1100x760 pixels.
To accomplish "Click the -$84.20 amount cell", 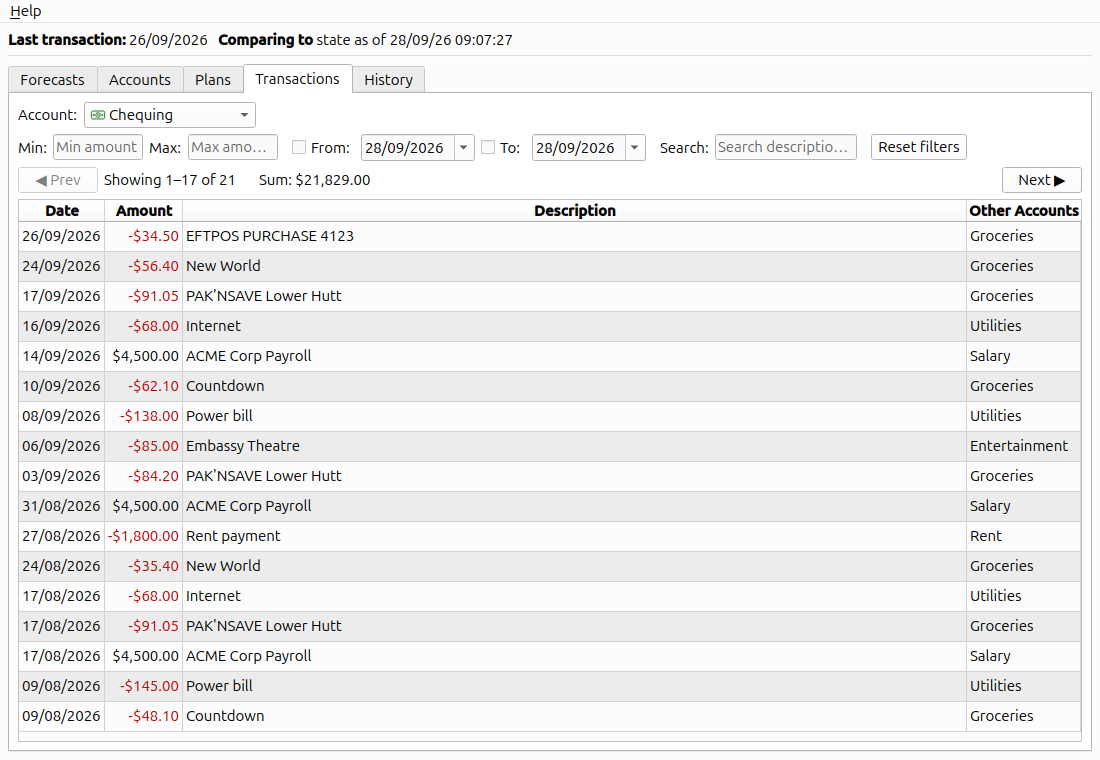I will pyautogui.click(x=144, y=476).
